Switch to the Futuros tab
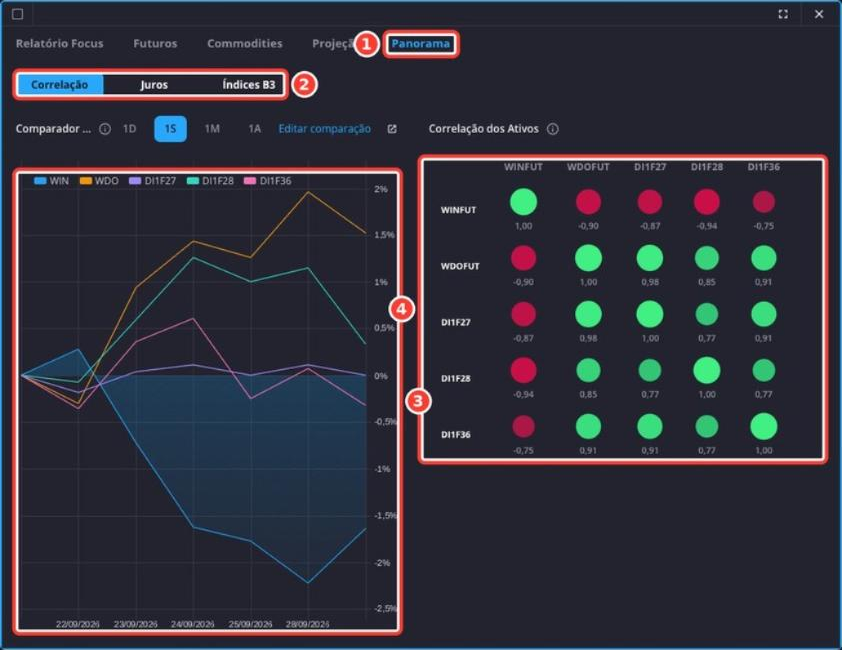The width and height of the screenshot is (842, 650). tap(155, 44)
